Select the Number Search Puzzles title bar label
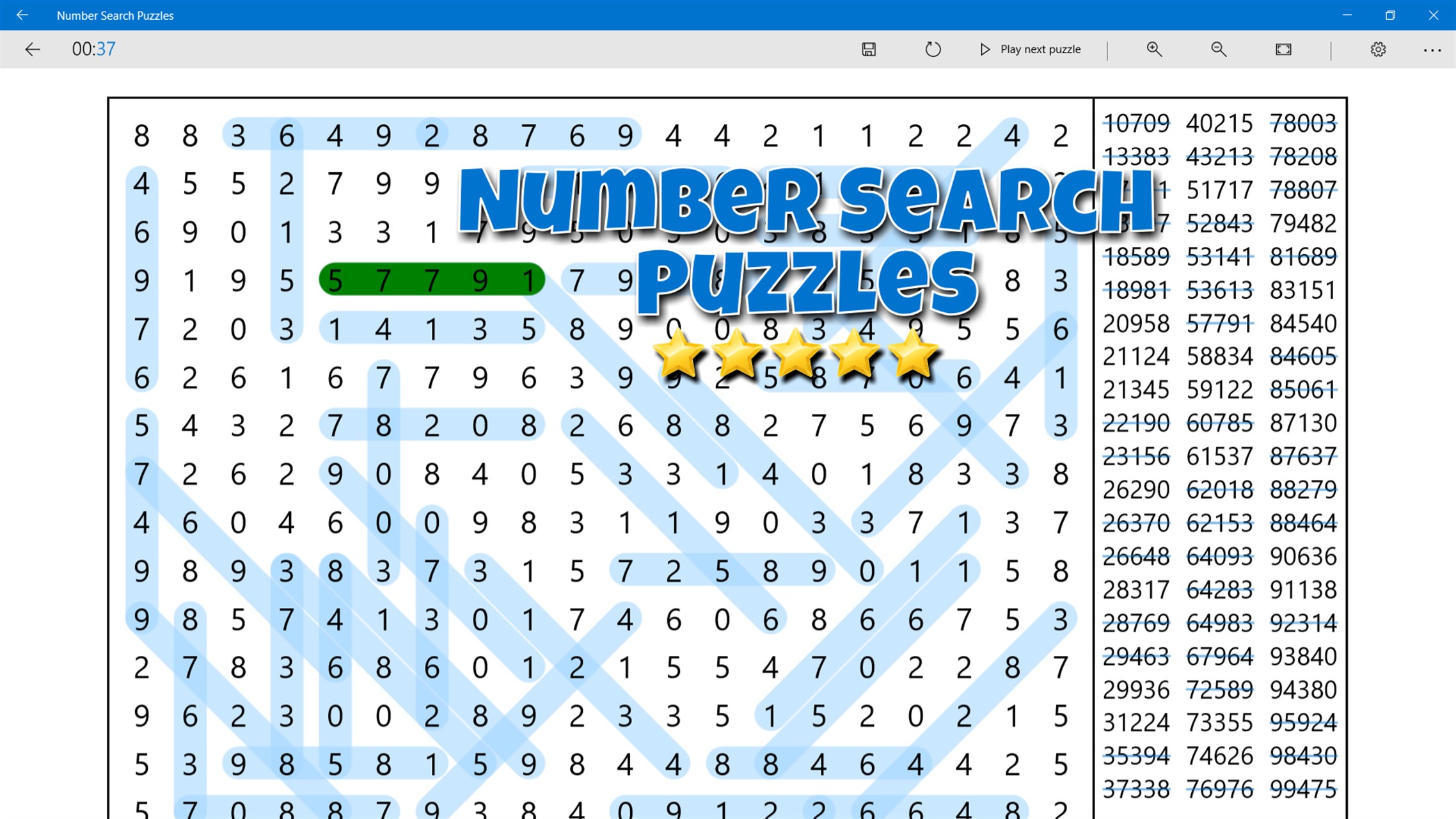This screenshot has height=819, width=1456. 115,15
